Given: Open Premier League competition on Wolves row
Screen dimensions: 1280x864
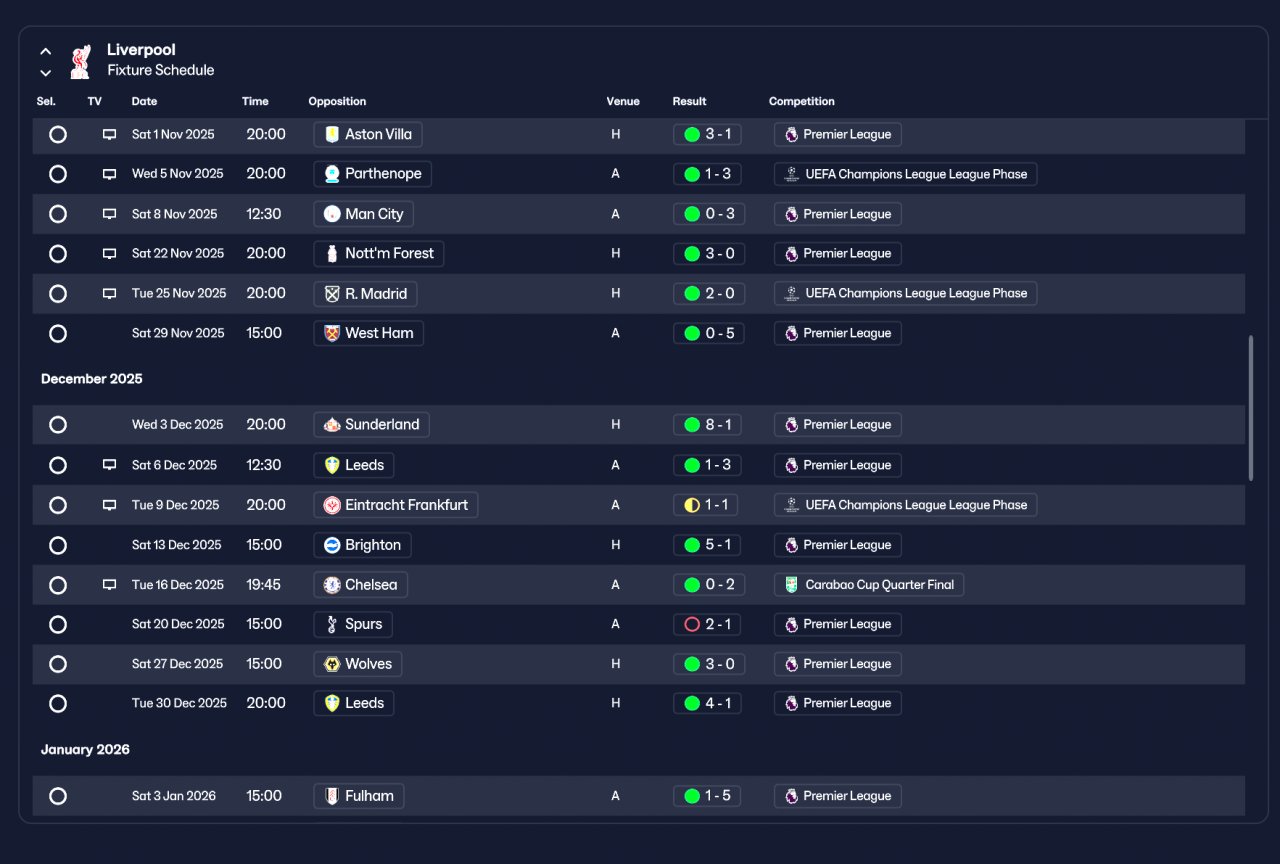Looking at the screenshot, I should (838, 664).
